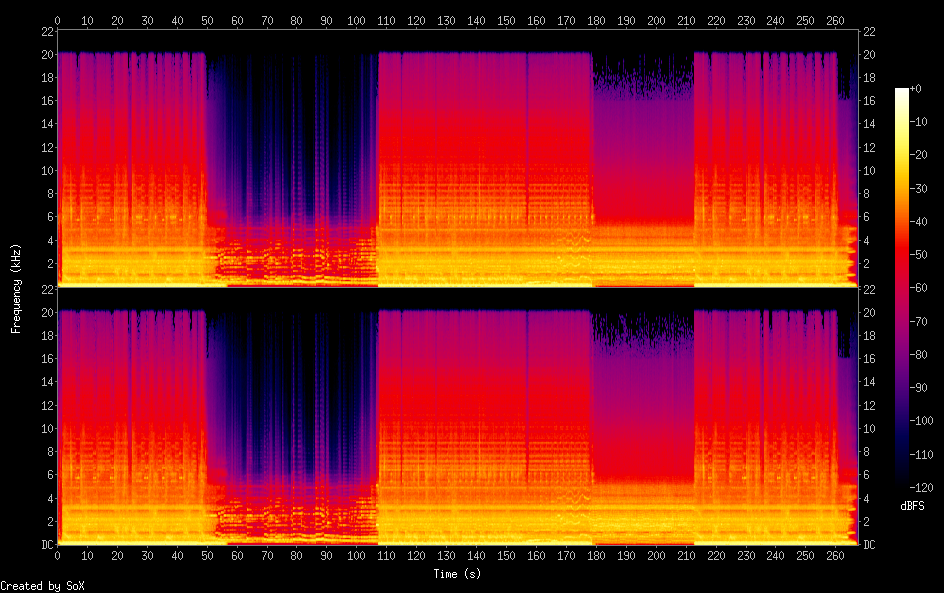Click the "-120" color scale value
The height and width of the screenshot is (593, 944).
point(922,488)
